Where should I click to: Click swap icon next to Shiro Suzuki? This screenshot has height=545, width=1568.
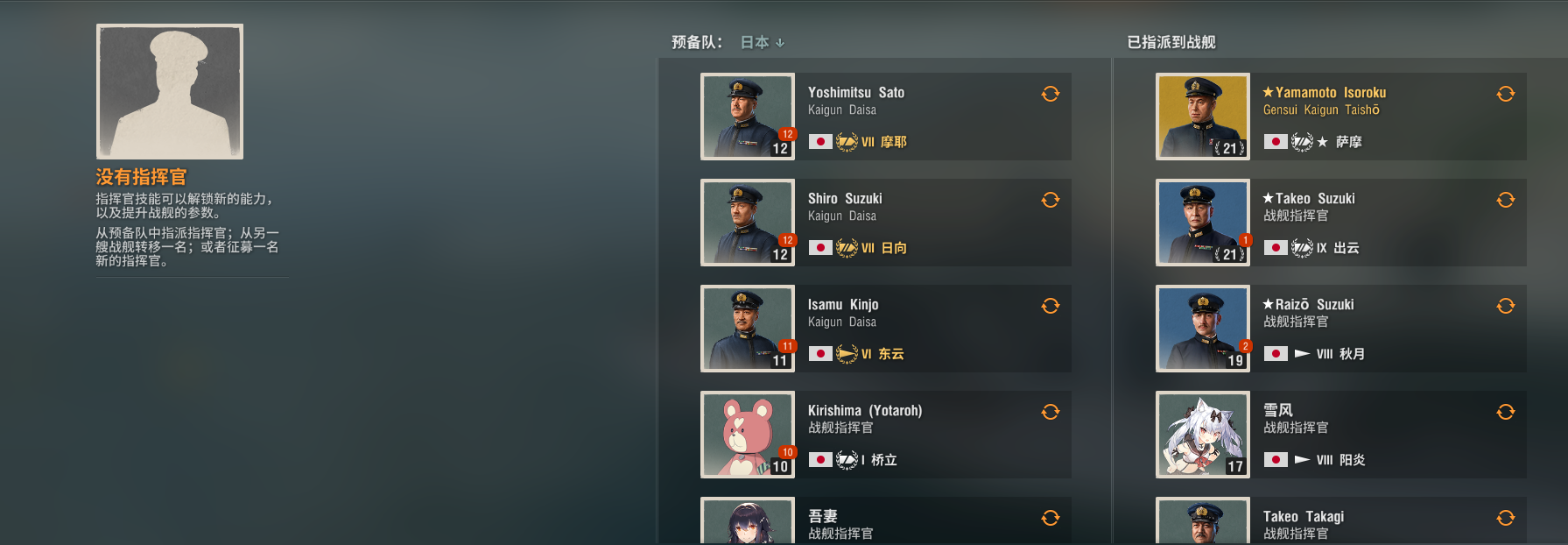tap(1051, 200)
